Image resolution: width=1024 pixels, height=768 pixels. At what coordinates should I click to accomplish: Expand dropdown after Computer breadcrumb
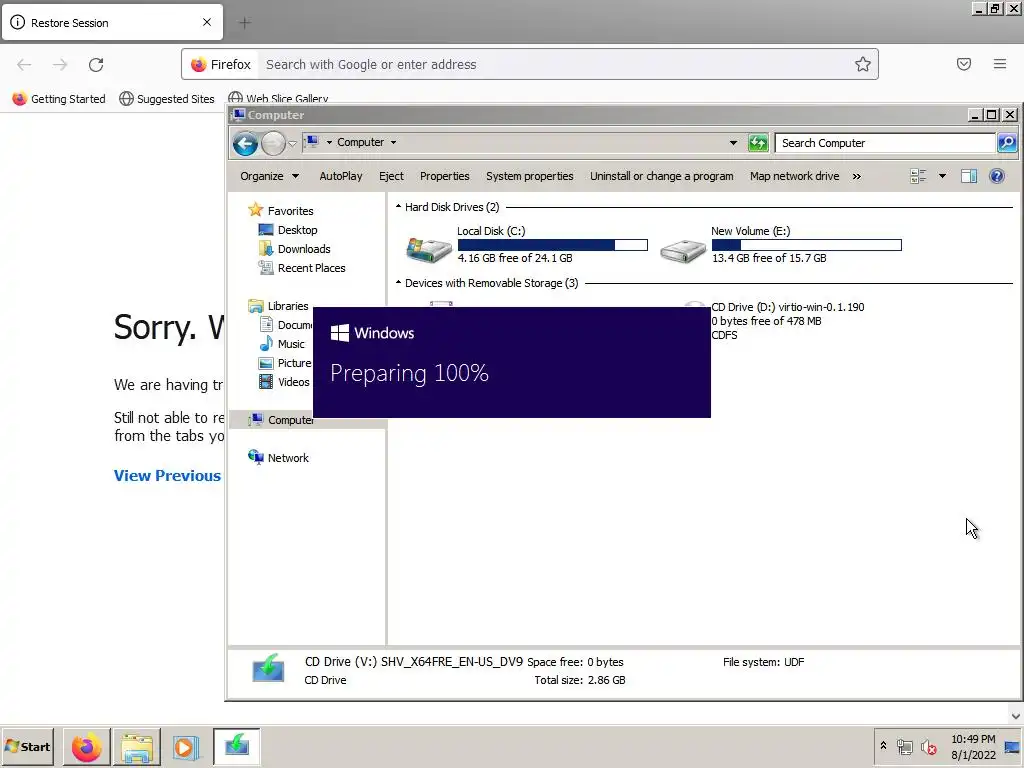click(393, 142)
